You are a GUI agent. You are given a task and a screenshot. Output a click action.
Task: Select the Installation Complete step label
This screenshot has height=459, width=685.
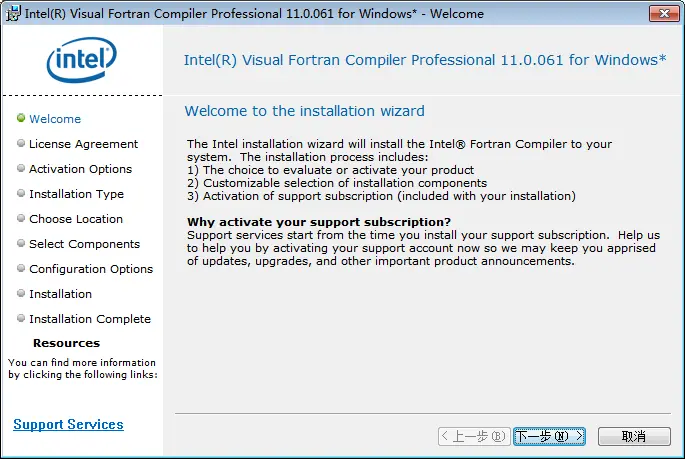90,319
